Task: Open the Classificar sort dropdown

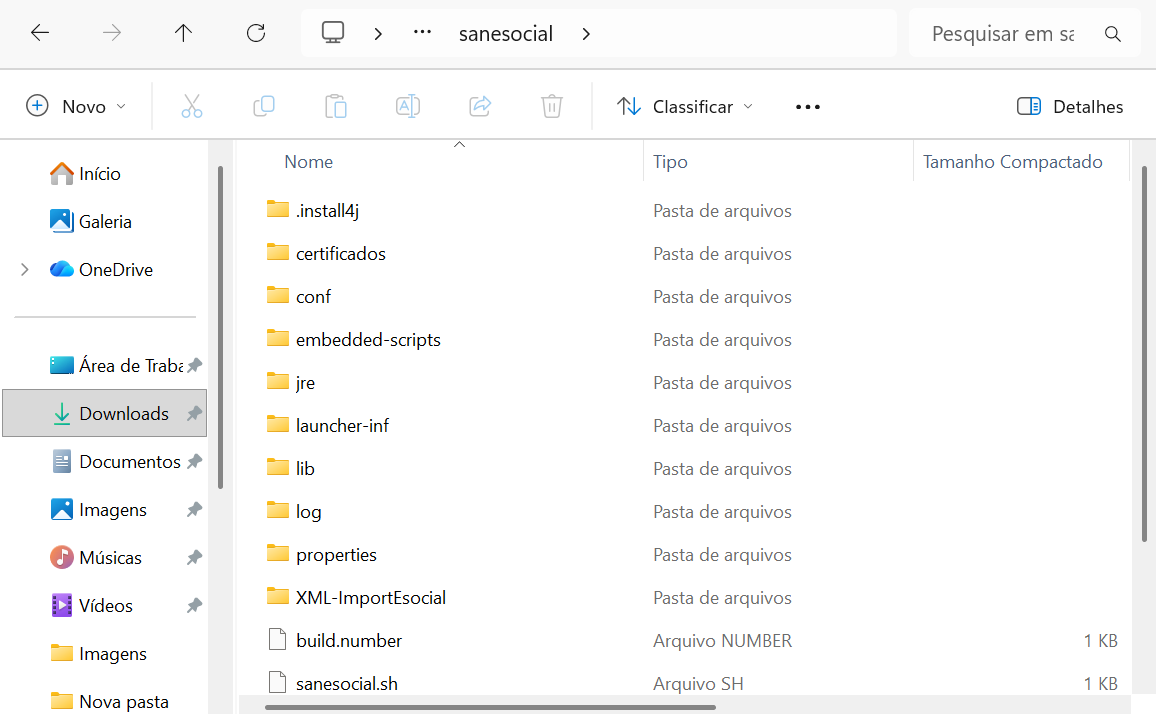Action: coord(685,106)
